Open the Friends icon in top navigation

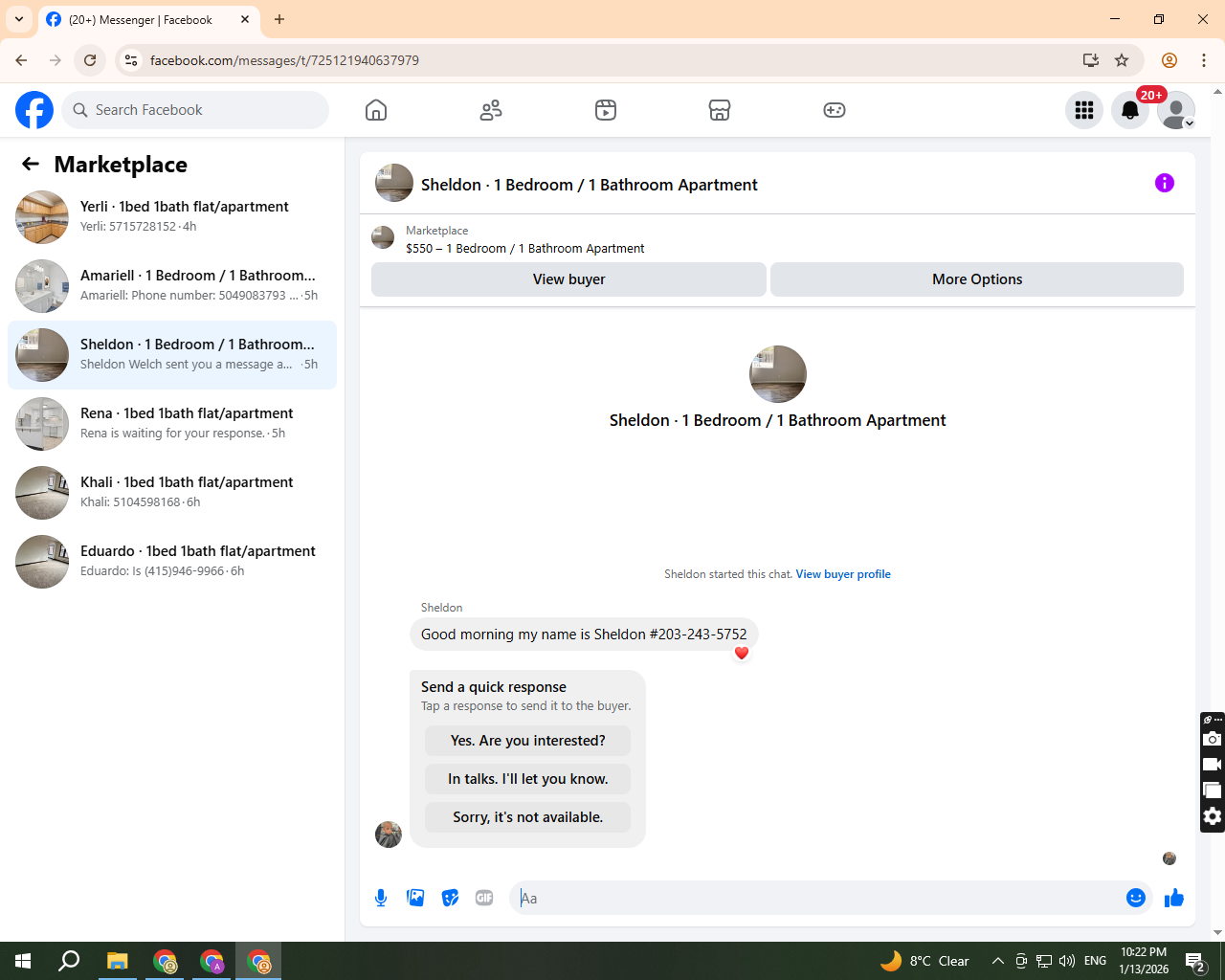coord(491,110)
